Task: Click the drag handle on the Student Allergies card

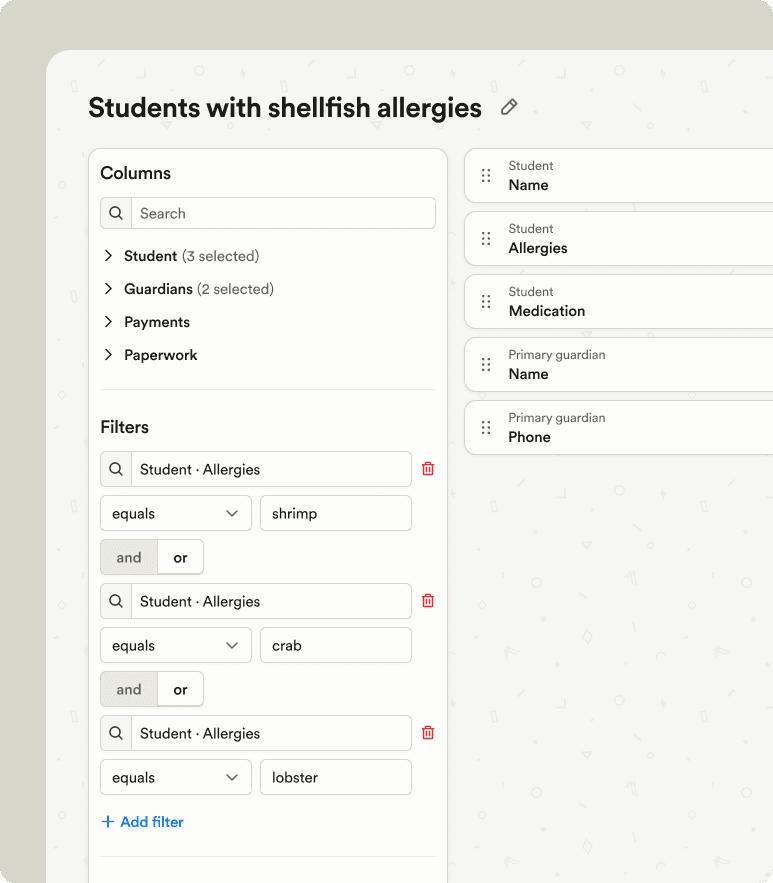Action: (x=486, y=239)
